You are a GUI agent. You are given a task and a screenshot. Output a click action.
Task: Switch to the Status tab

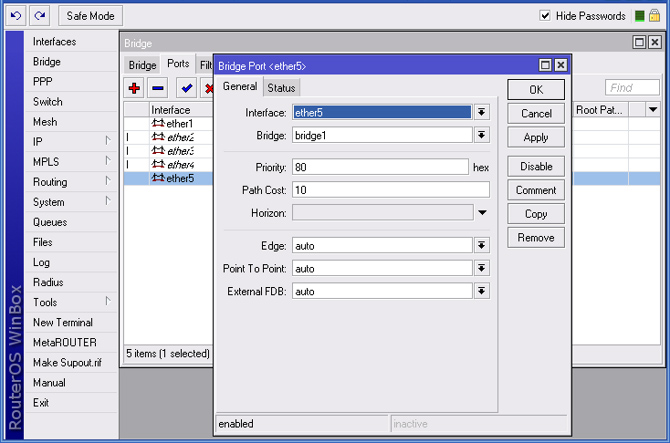click(281, 88)
